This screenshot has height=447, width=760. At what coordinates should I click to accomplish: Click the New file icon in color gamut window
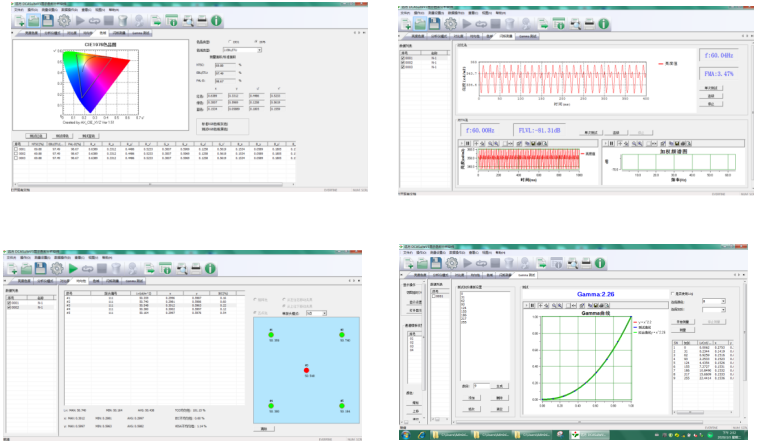click(19, 21)
